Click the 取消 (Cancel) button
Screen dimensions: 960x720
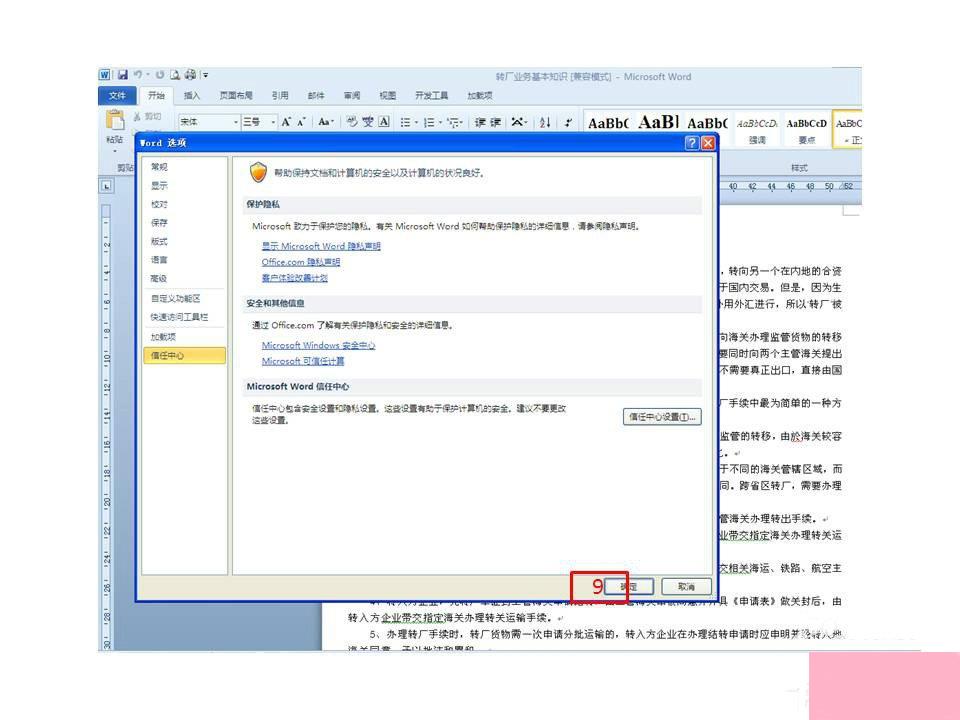(x=686, y=587)
